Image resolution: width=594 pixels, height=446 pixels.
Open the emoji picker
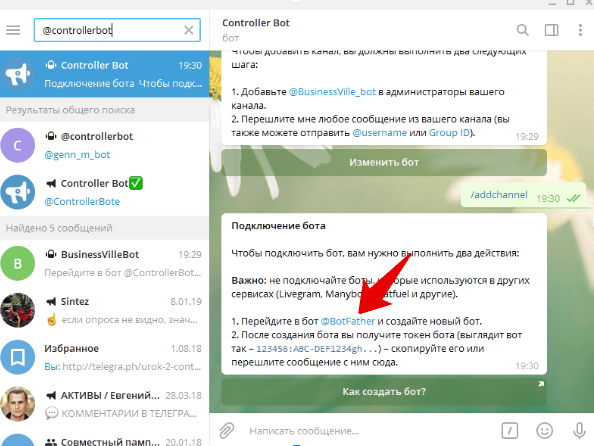click(544, 430)
